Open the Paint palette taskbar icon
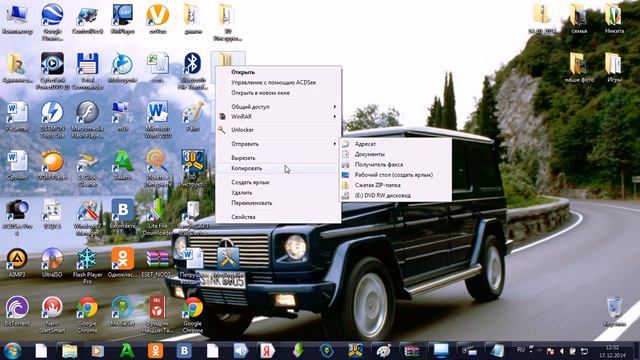Viewport: 640px width, 360px height. click(x=383, y=351)
